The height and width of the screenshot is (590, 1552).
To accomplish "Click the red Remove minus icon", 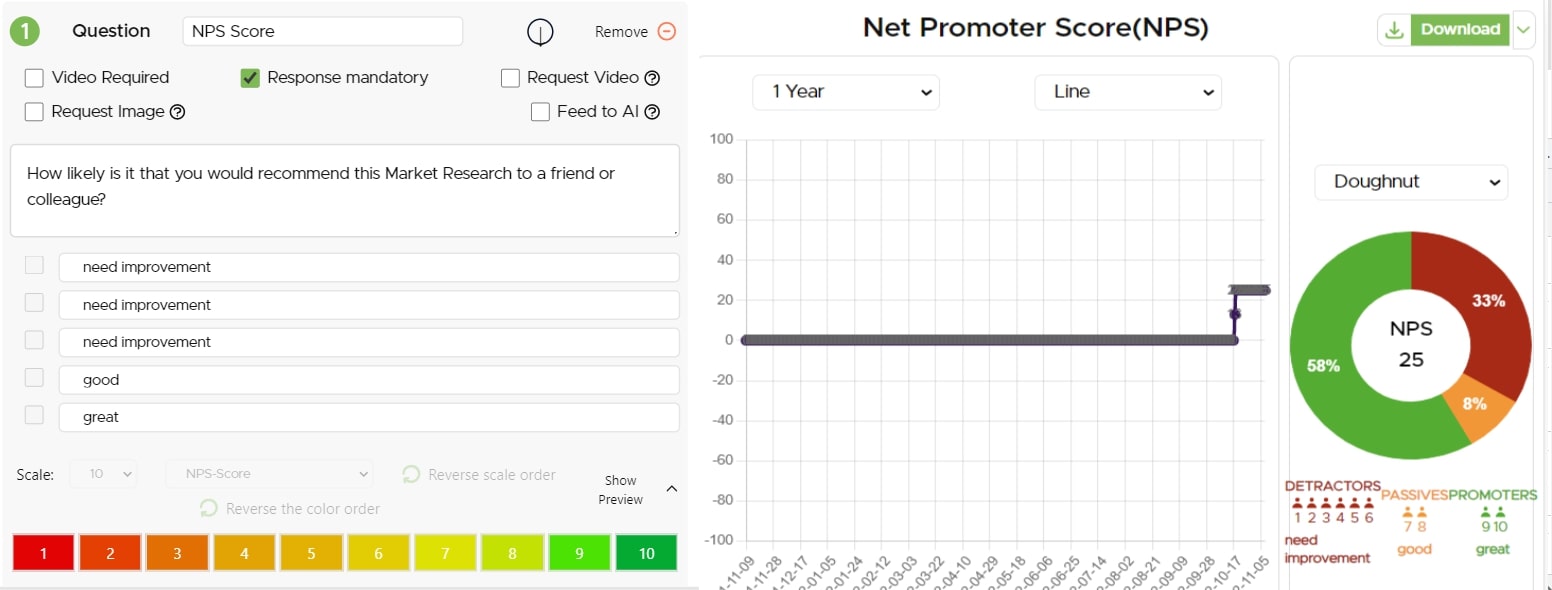I will 667,31.
